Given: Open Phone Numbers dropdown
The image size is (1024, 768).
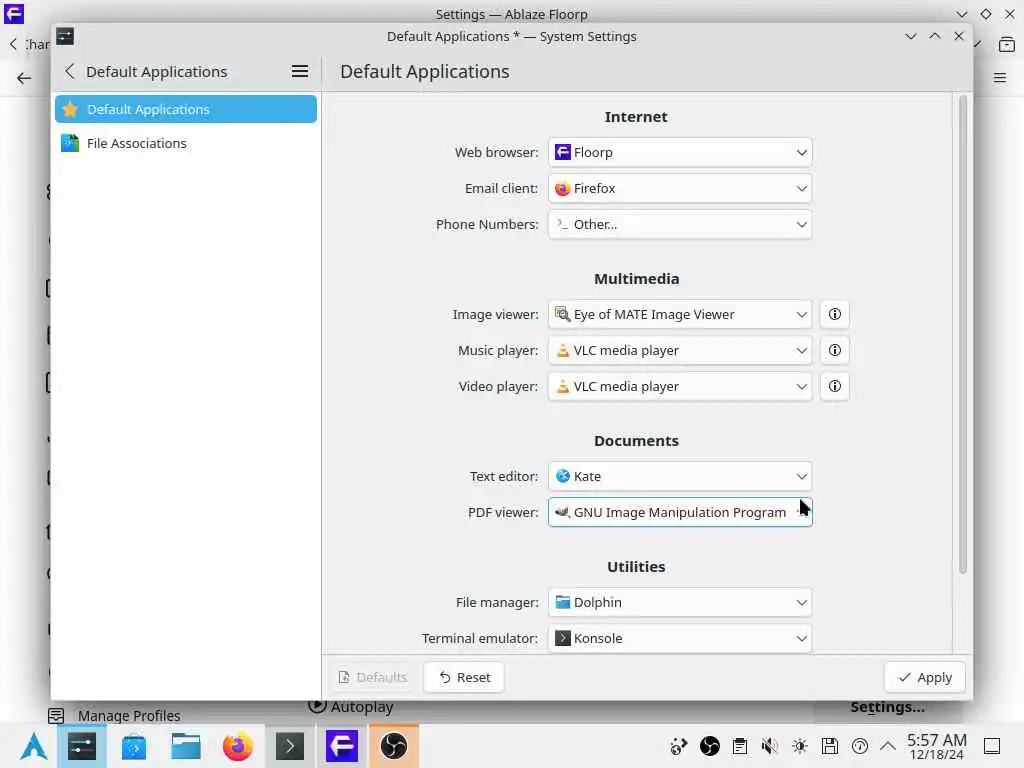Looking at the screenshot, I should 680,224.
